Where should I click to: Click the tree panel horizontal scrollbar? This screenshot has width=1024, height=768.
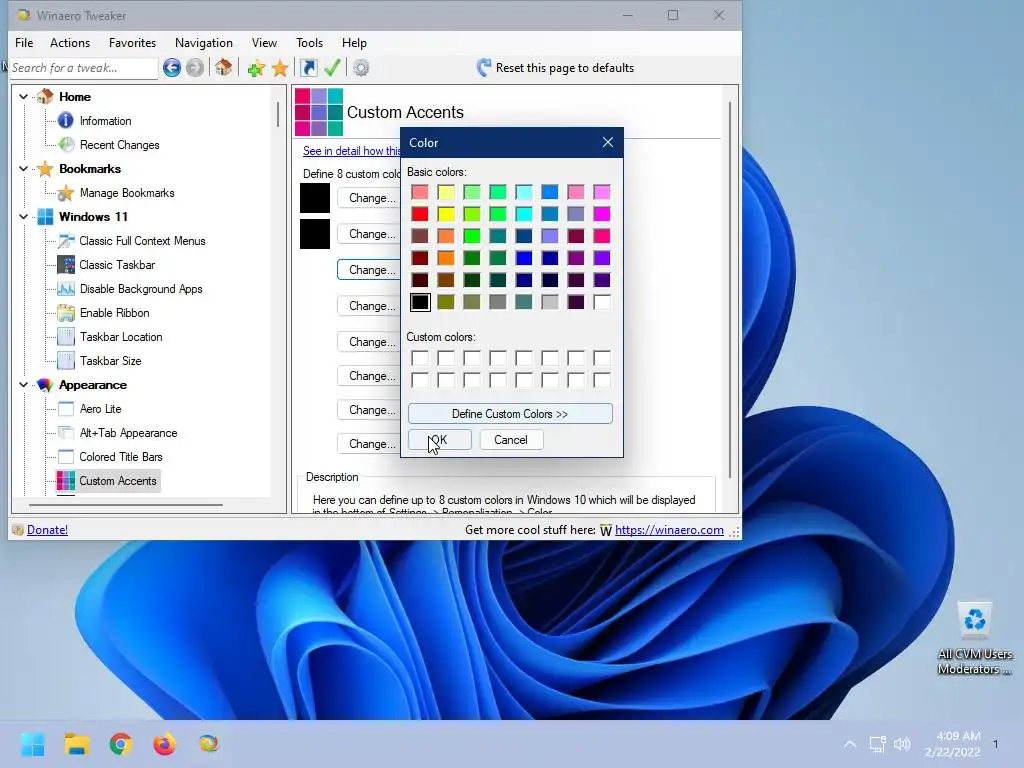[x=126, y=505]
